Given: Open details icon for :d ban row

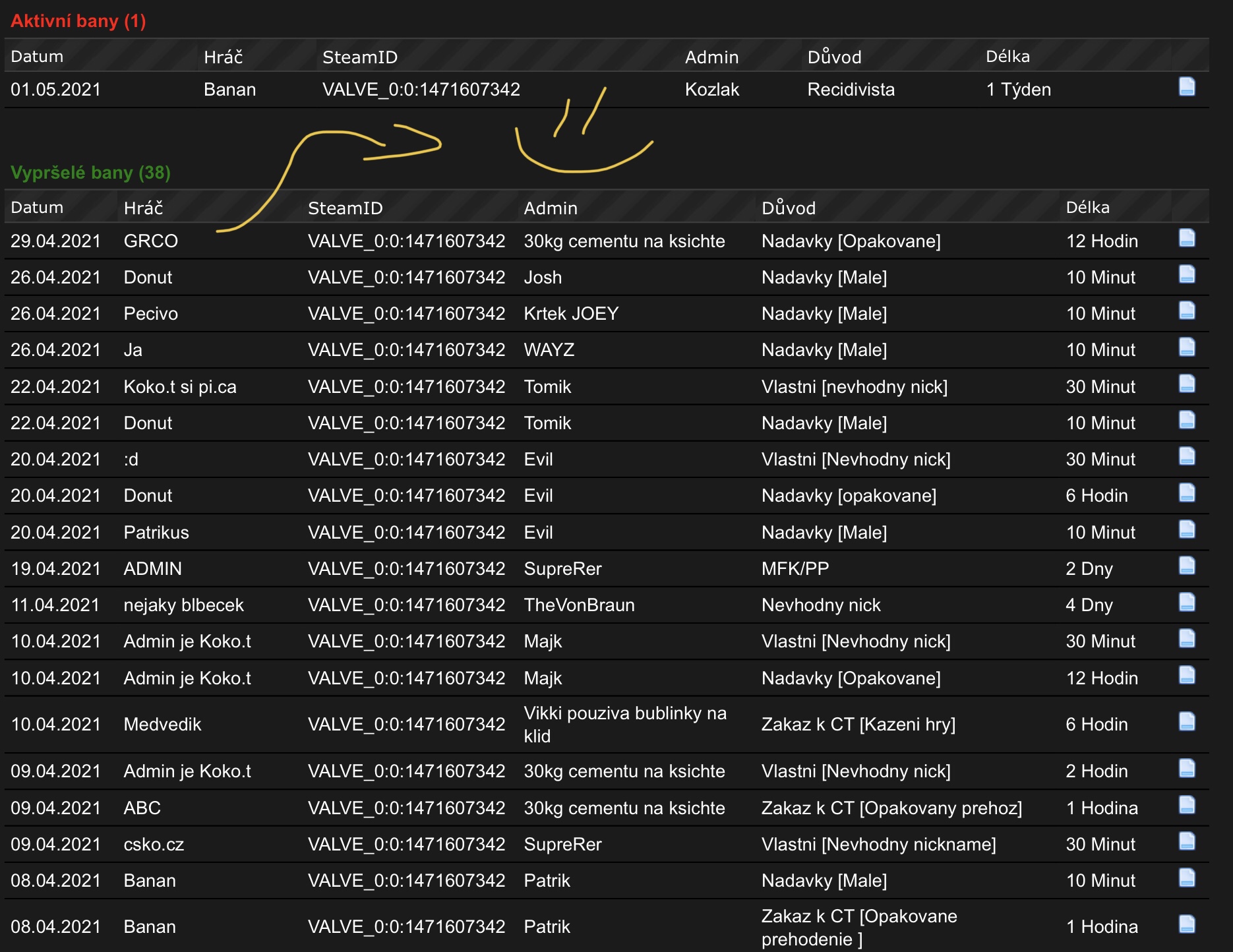Looking at the screenshot, I should 1186,456.
